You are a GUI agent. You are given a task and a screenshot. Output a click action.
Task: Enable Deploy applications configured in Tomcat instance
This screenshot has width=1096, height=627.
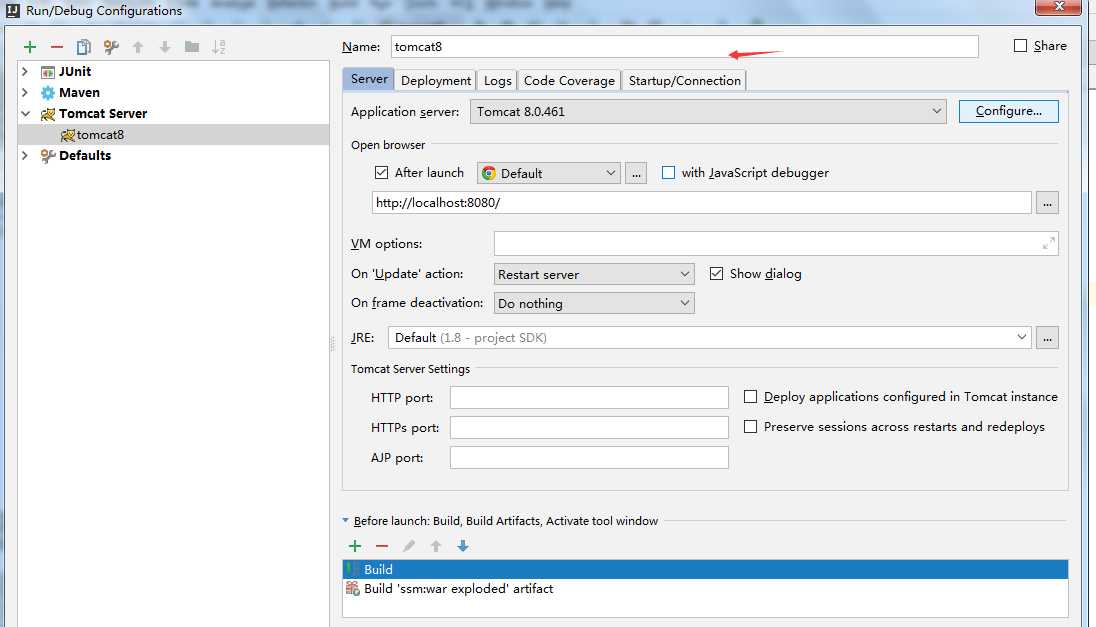[751, 397]
